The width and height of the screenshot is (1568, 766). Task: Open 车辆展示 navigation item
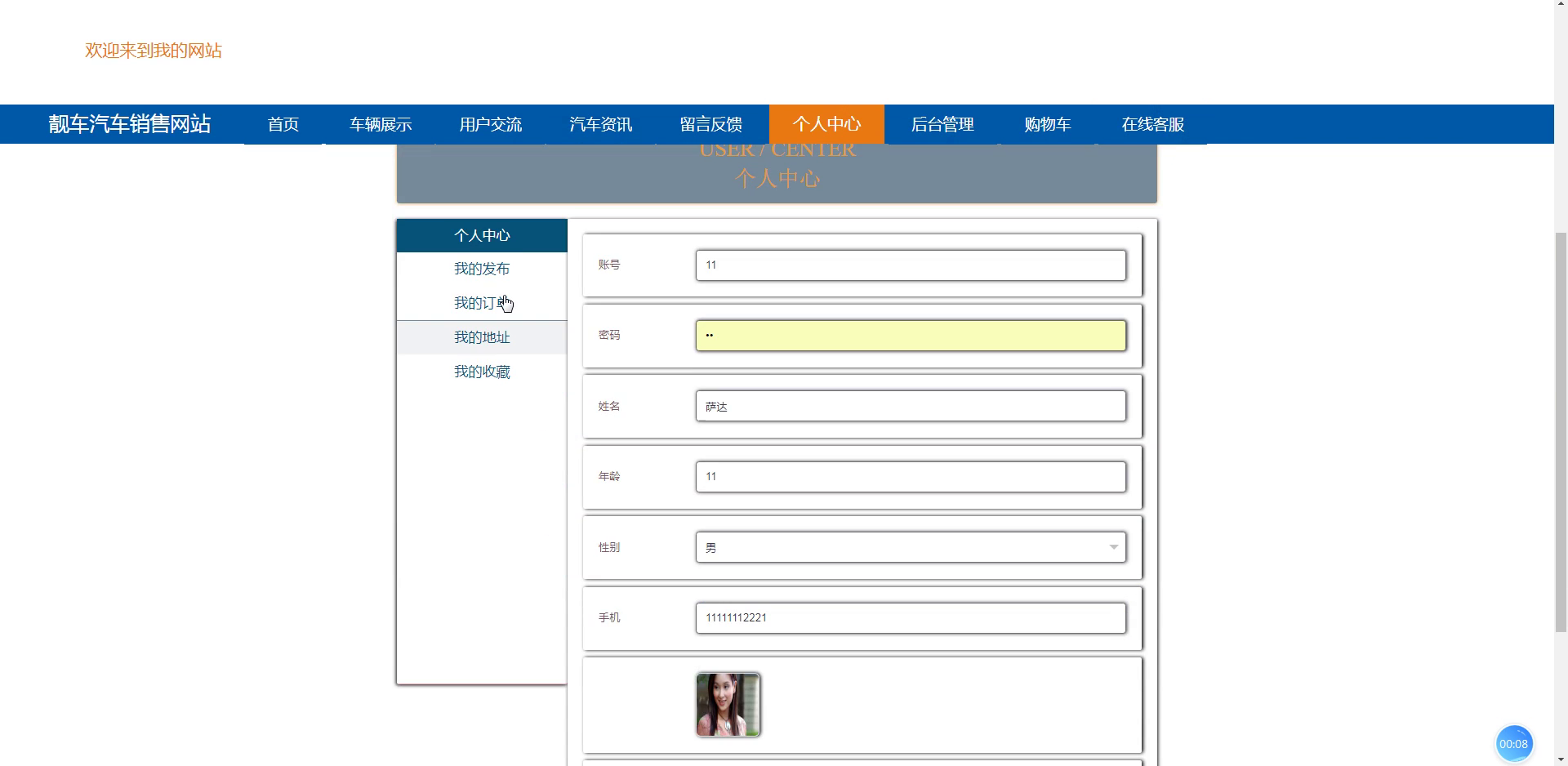pos(381,124)
